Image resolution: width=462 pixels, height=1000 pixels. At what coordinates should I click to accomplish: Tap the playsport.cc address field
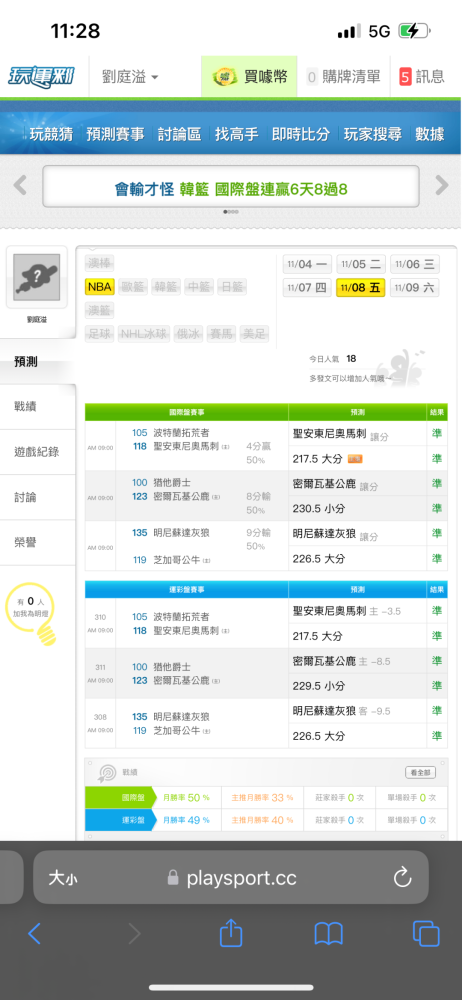point(231,878)
